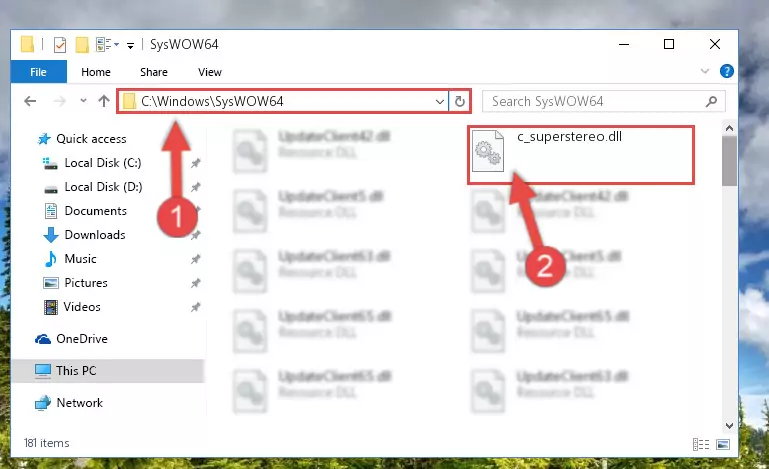769x469 pixels.
Task: Refresh the SysWOW64 folder
Action: coord(460,102)
